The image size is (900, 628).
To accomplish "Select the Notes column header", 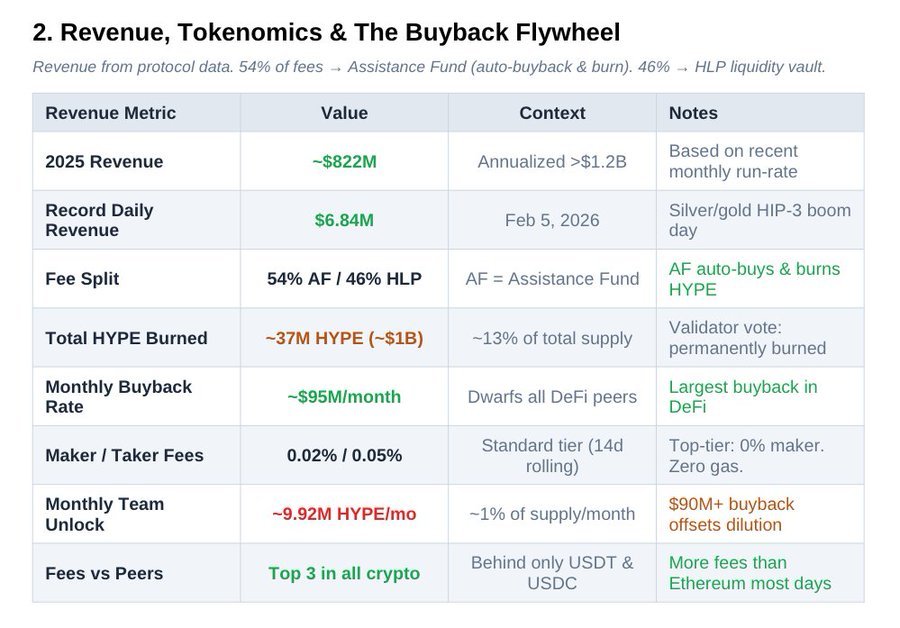I will 693,113.
